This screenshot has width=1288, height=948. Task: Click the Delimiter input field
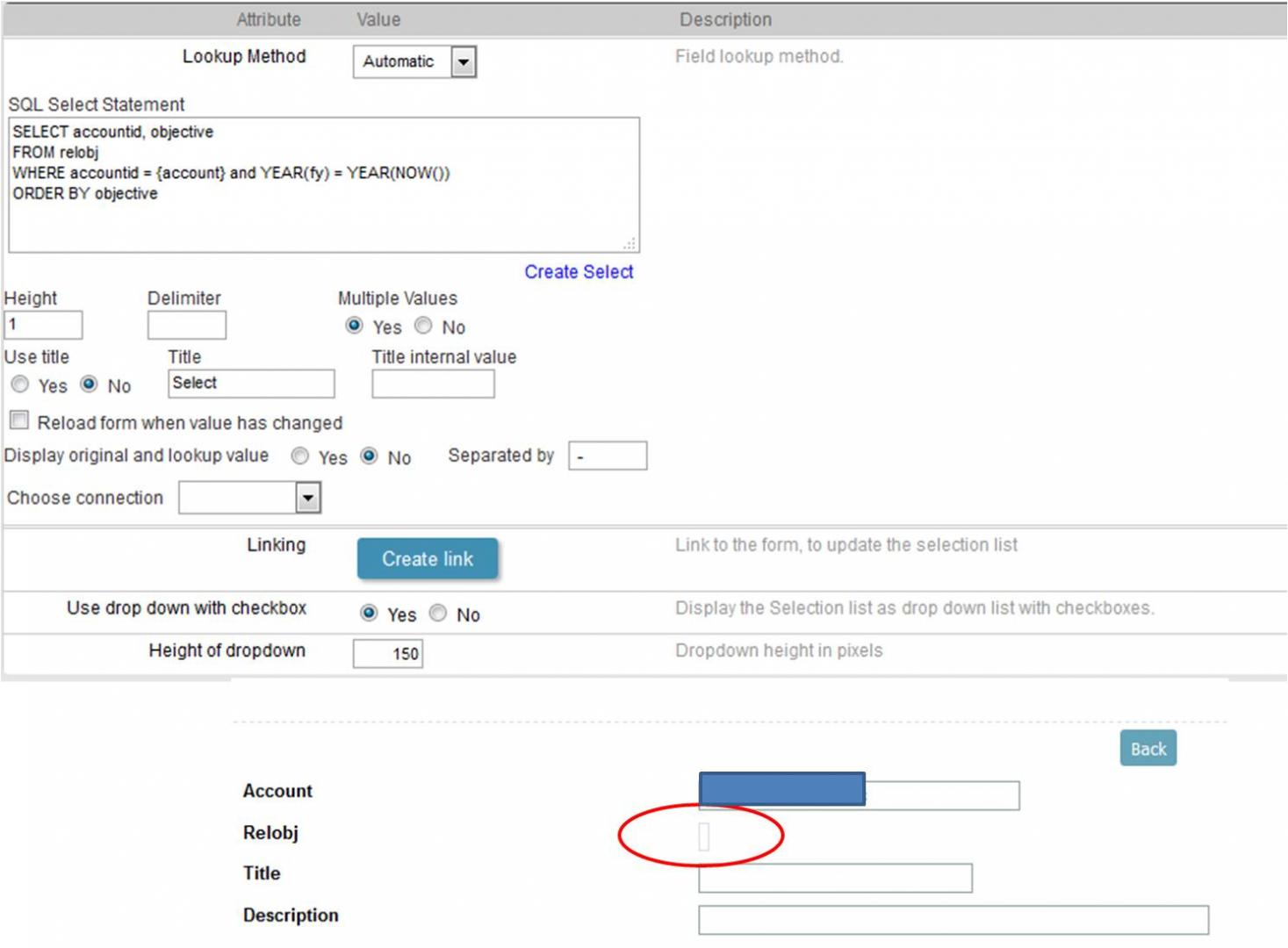pos(186,325)
